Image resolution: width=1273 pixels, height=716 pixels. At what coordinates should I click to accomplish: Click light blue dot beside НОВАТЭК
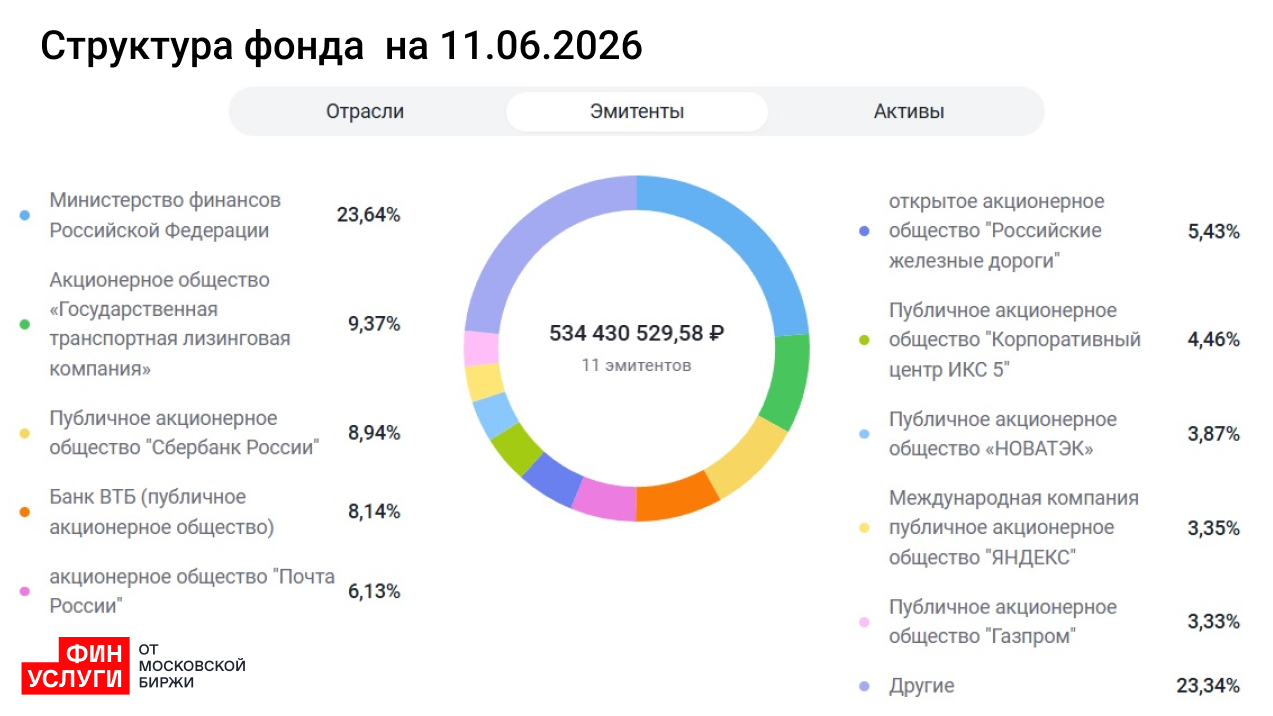click(865, 434)
